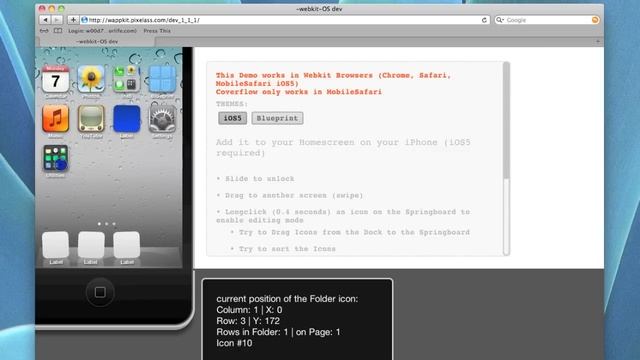640x360 pixels.
Task: Reload the page with refresh icon
Action: click(x=484, y=20)
